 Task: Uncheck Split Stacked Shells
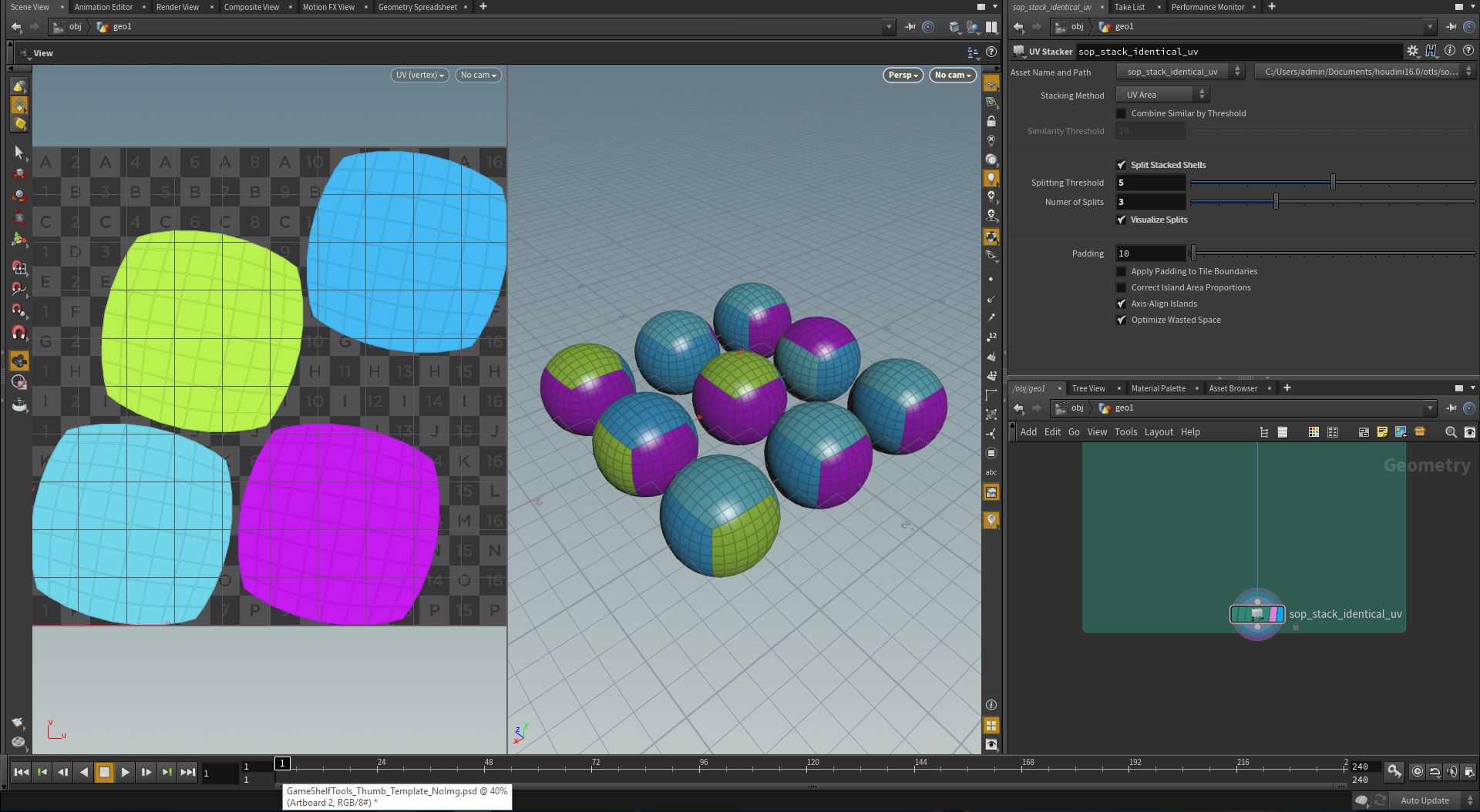pos(1122,165)
